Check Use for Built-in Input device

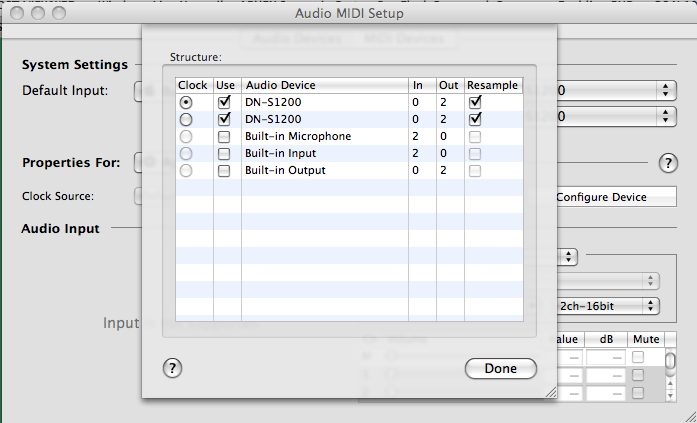coord(224,154)
